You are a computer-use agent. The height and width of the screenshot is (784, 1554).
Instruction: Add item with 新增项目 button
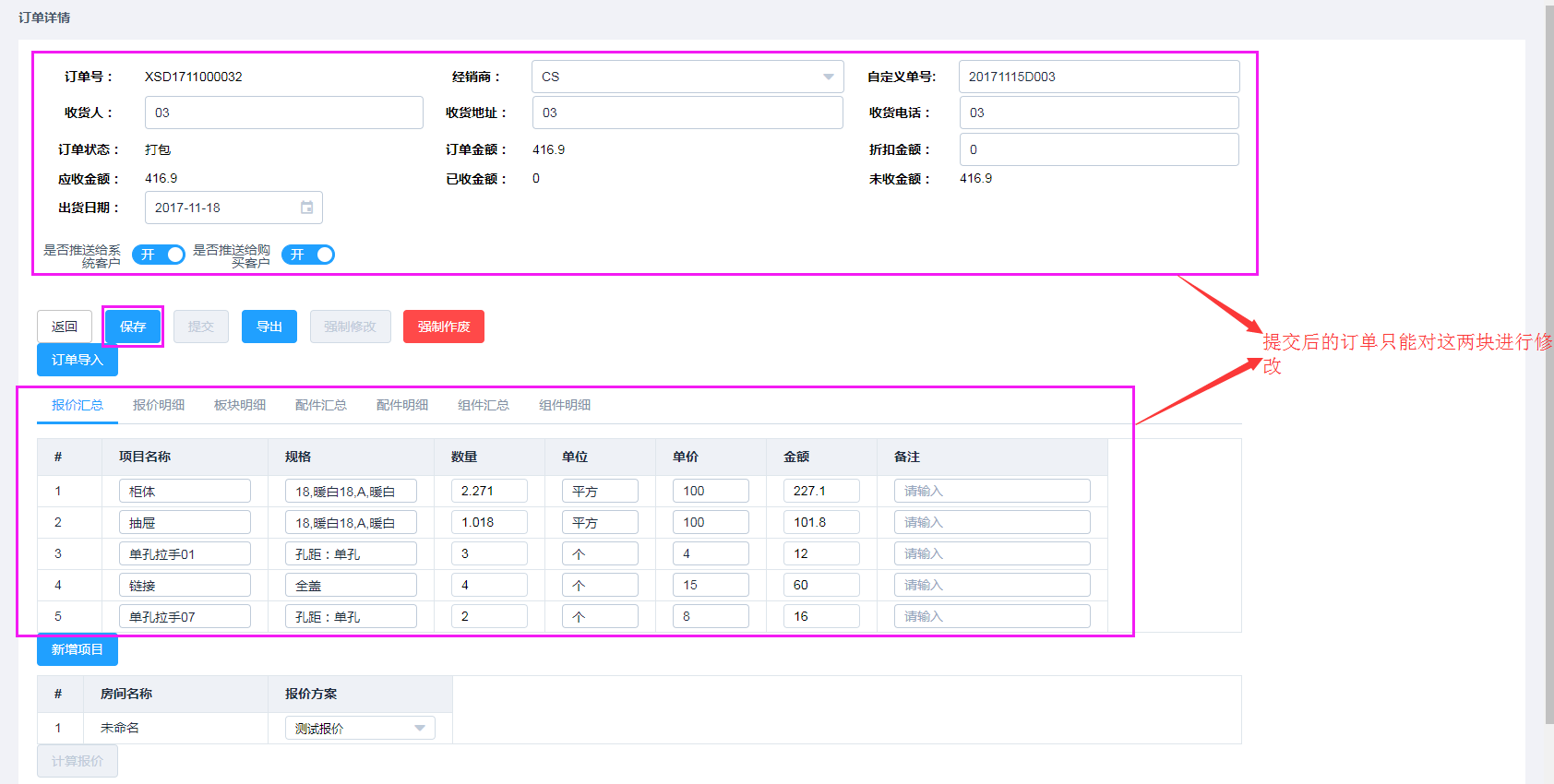(x=78, y=649)
